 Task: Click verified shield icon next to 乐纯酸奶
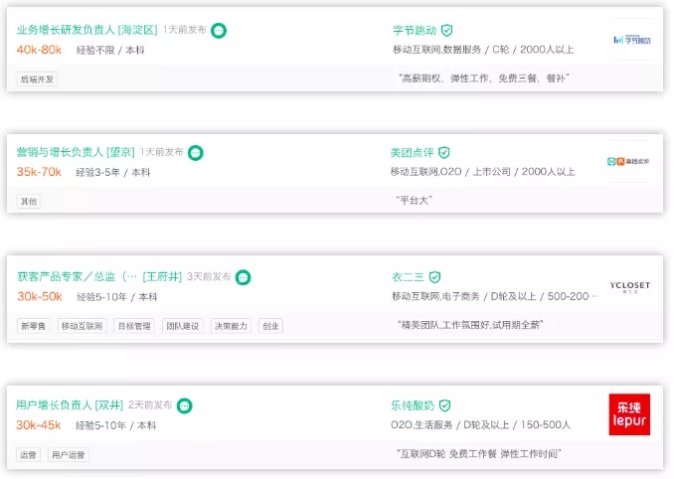(x=445, y=406)
